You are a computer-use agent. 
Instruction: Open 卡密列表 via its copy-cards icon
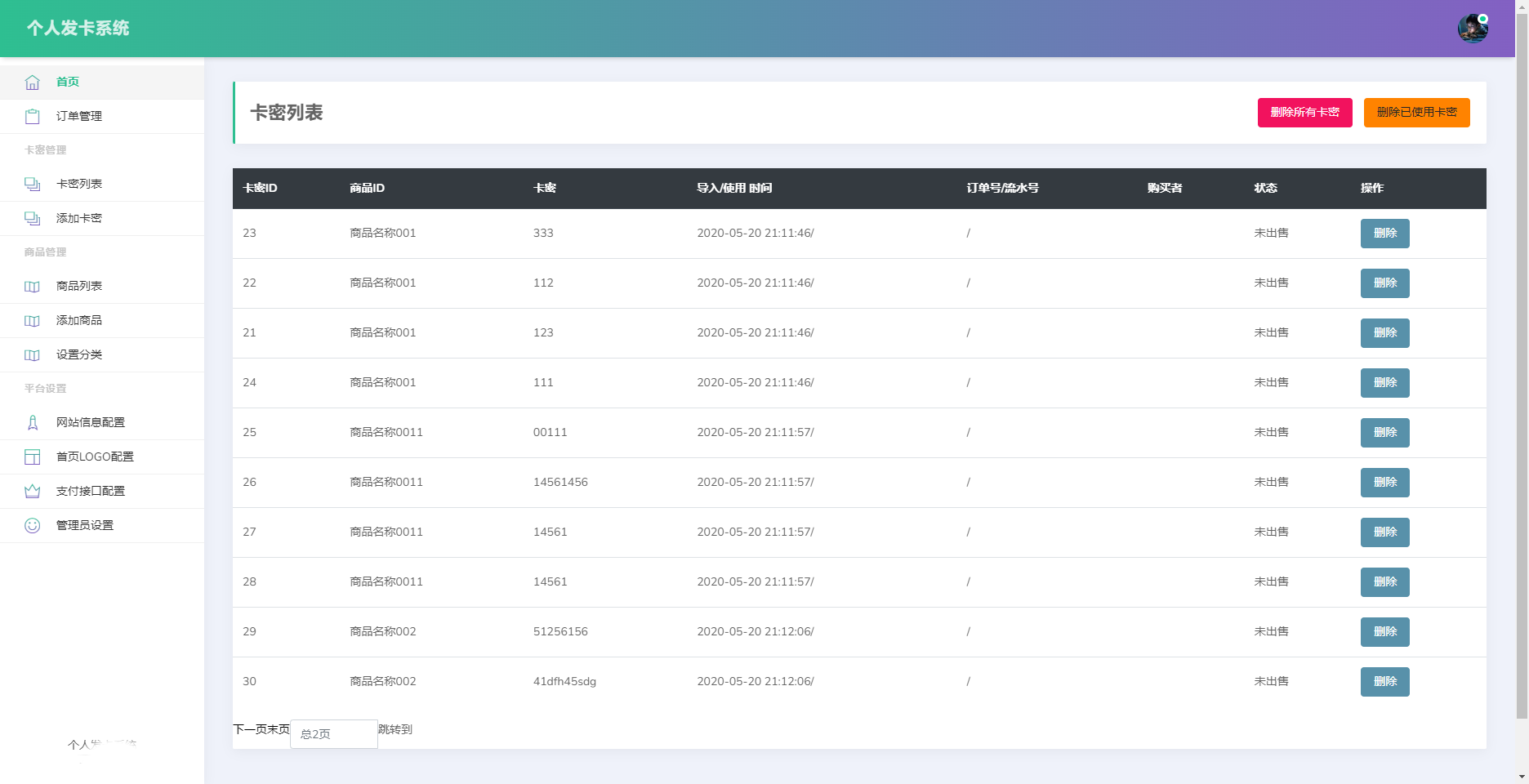tap(32, 184)
